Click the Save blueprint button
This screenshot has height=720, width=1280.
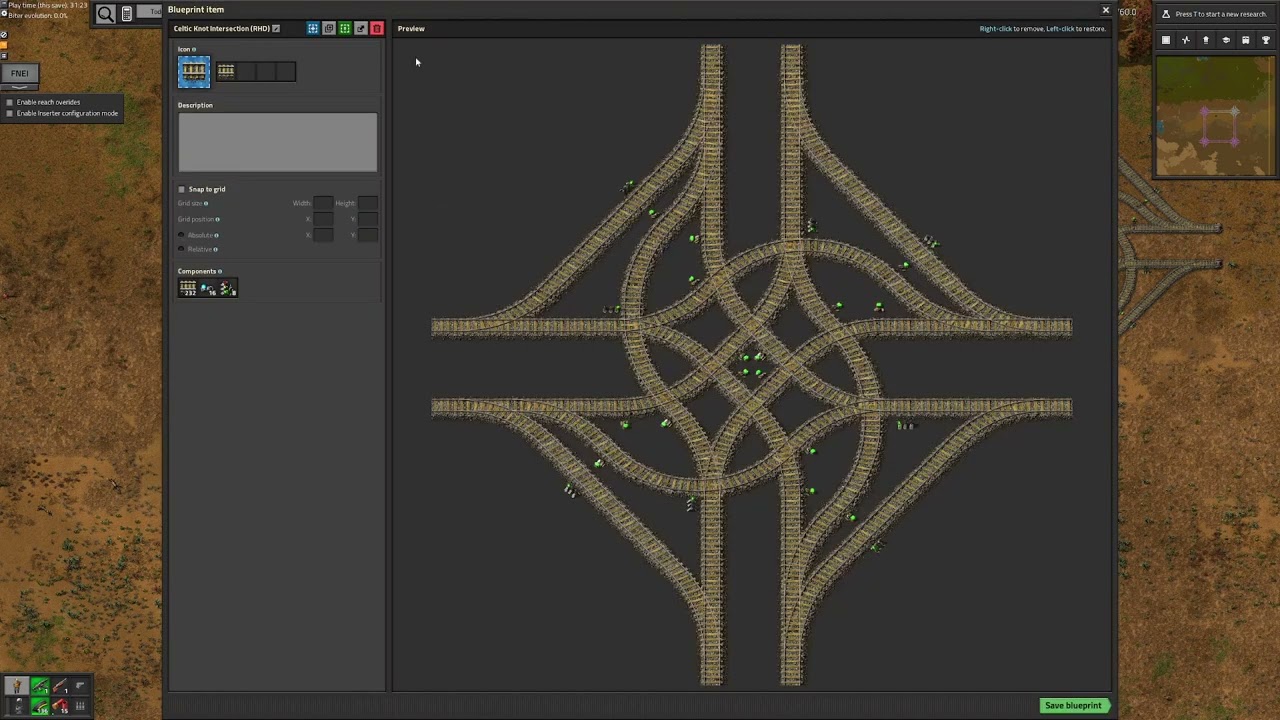pyautogui.click(x=1073, y=705)
